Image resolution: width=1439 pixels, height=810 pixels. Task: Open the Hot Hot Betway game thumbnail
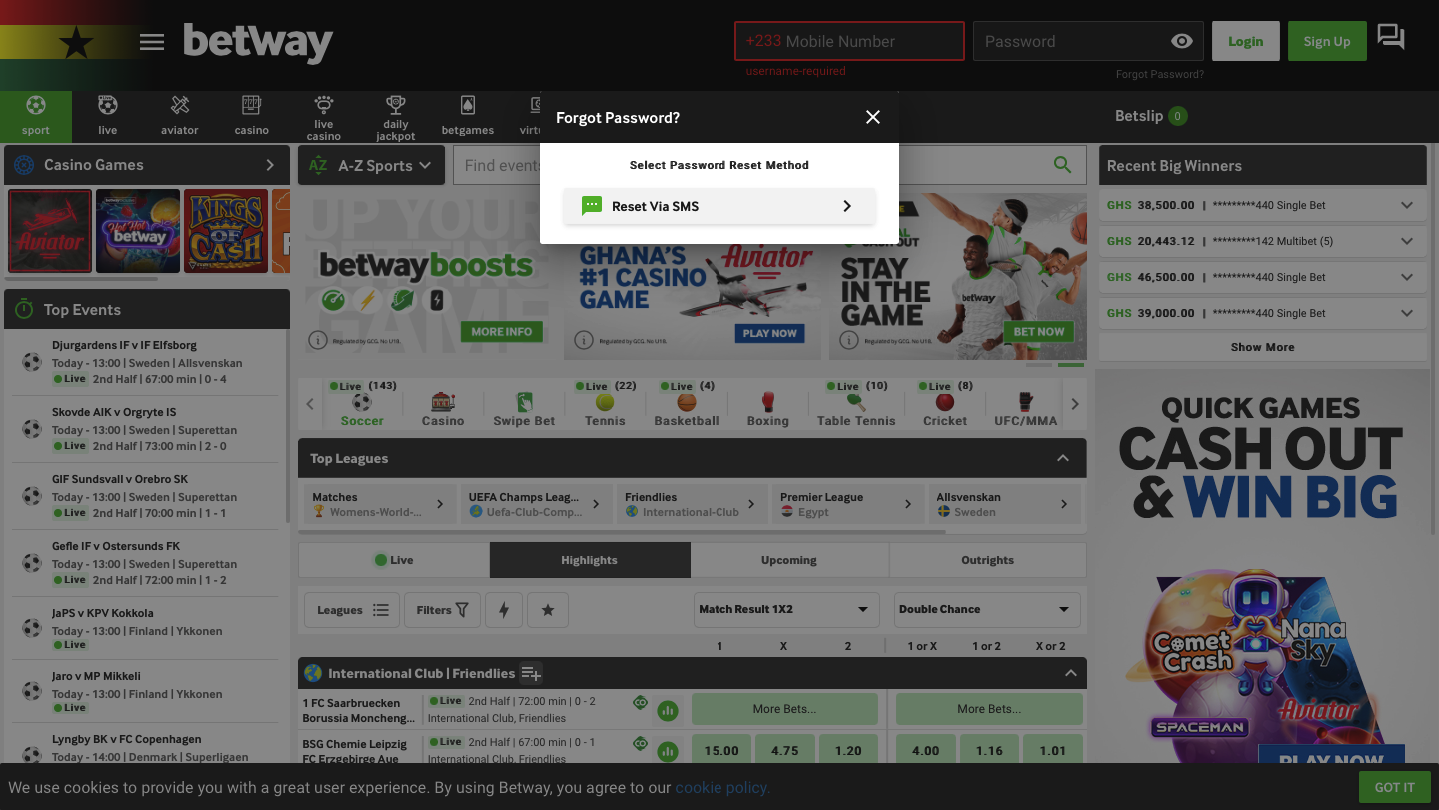click(138, 231)
